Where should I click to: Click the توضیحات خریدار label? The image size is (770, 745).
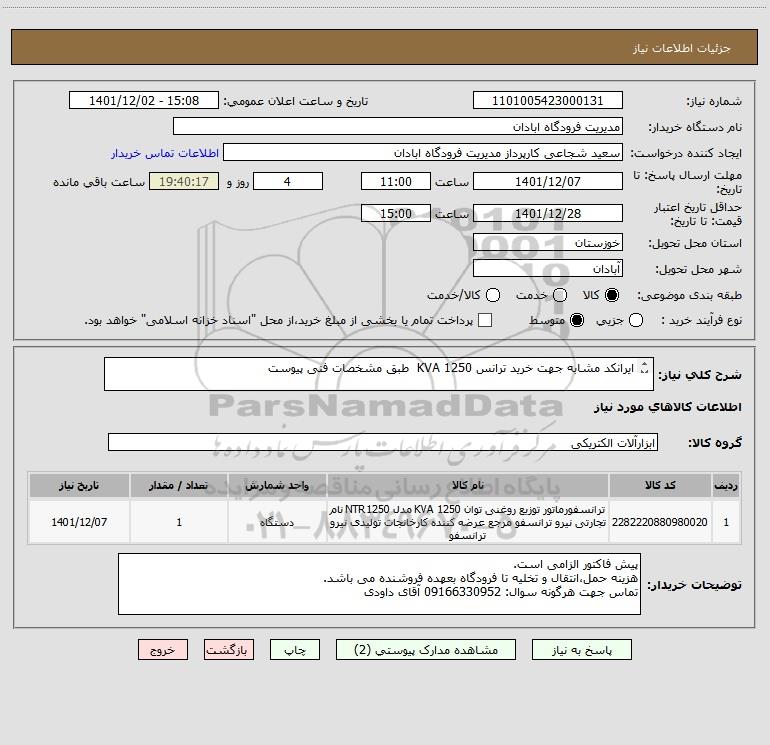click(694, 585)
